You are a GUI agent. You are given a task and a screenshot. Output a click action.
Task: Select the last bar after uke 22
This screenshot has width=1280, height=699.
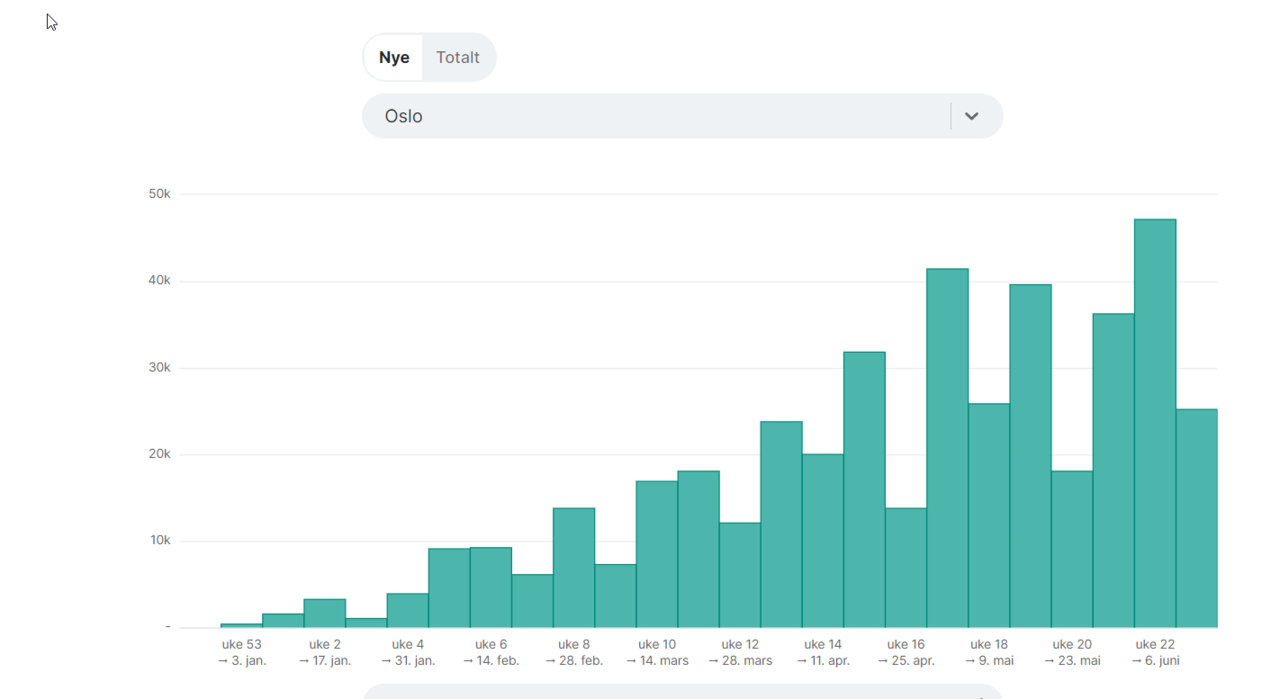tap(1197, 518)
